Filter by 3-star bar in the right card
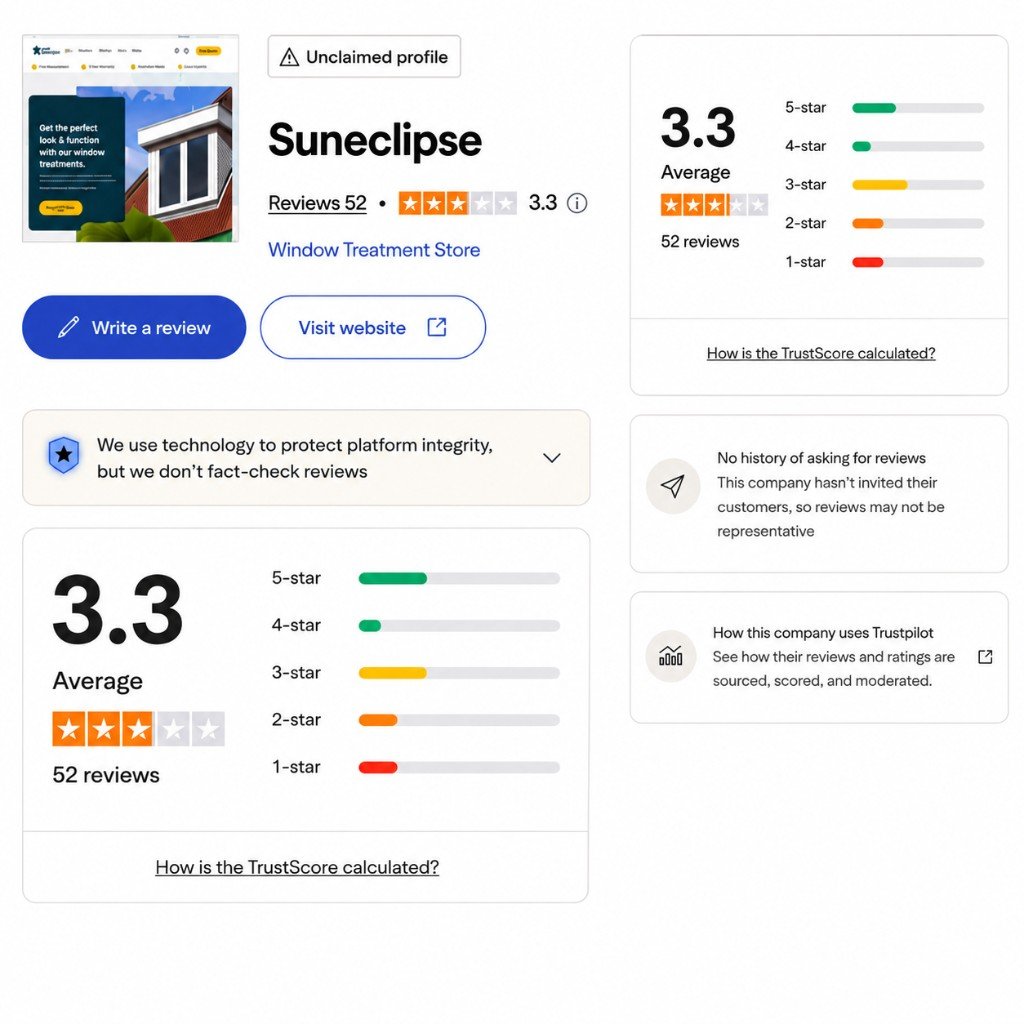This screenshot has width=1024, height=1024. pos(918,185)
